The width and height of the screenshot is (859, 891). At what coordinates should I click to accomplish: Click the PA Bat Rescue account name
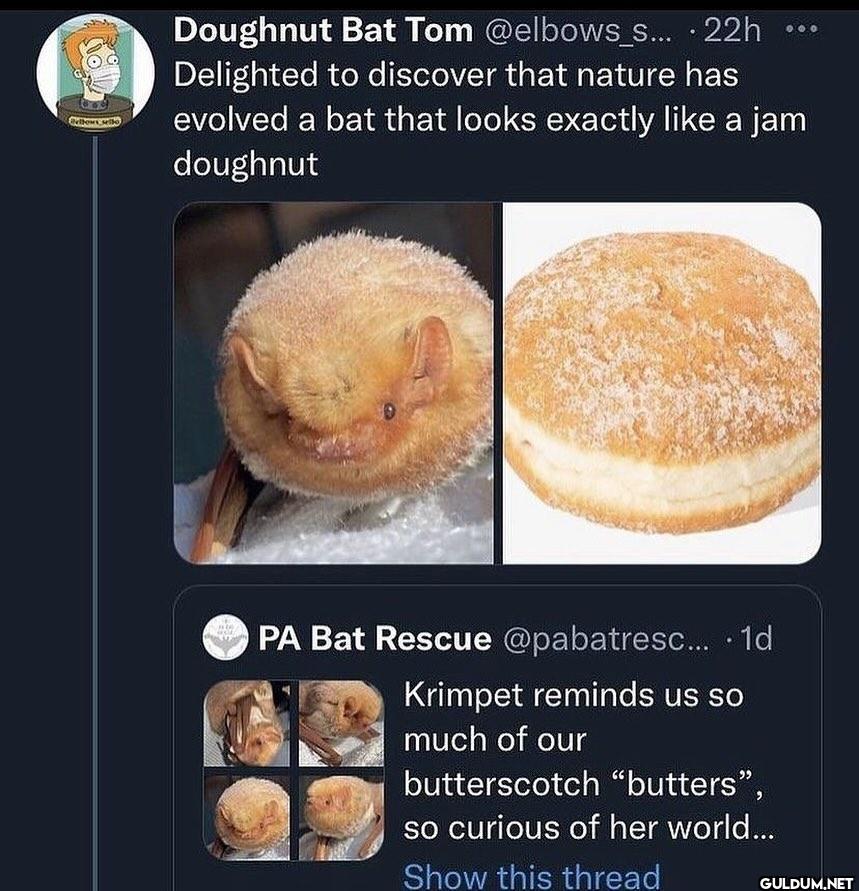(x=374, y=638)
